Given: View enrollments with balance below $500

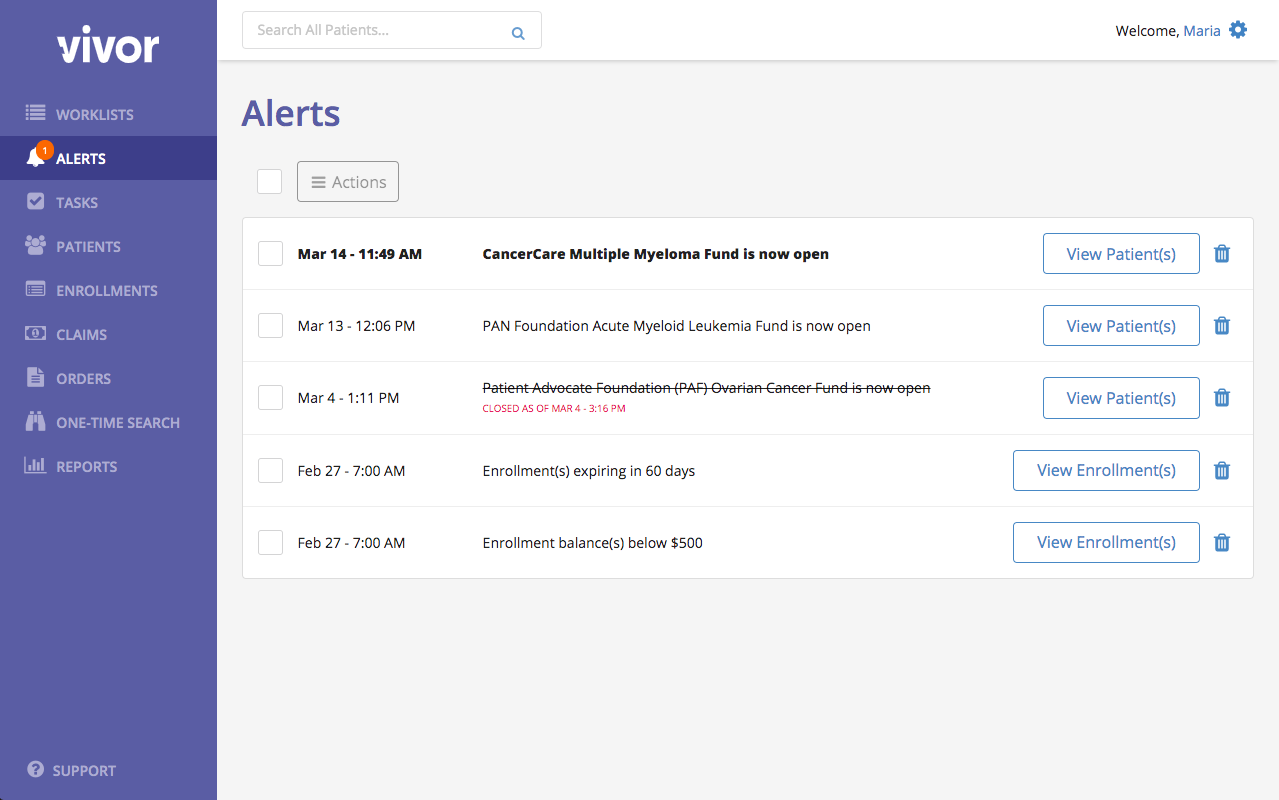Looking at the screenshot, I should 1106,542.
